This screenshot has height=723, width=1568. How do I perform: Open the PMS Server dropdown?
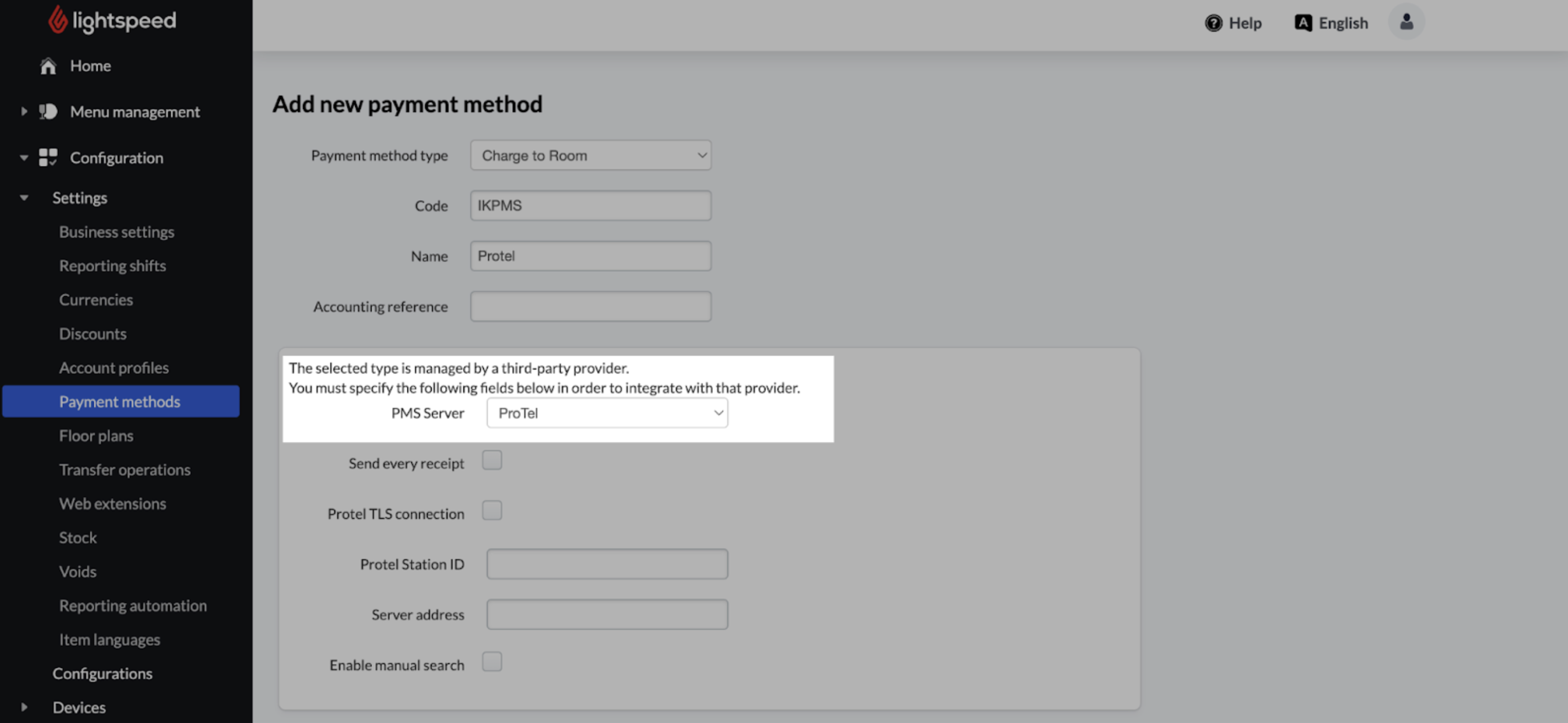[607, 412]
